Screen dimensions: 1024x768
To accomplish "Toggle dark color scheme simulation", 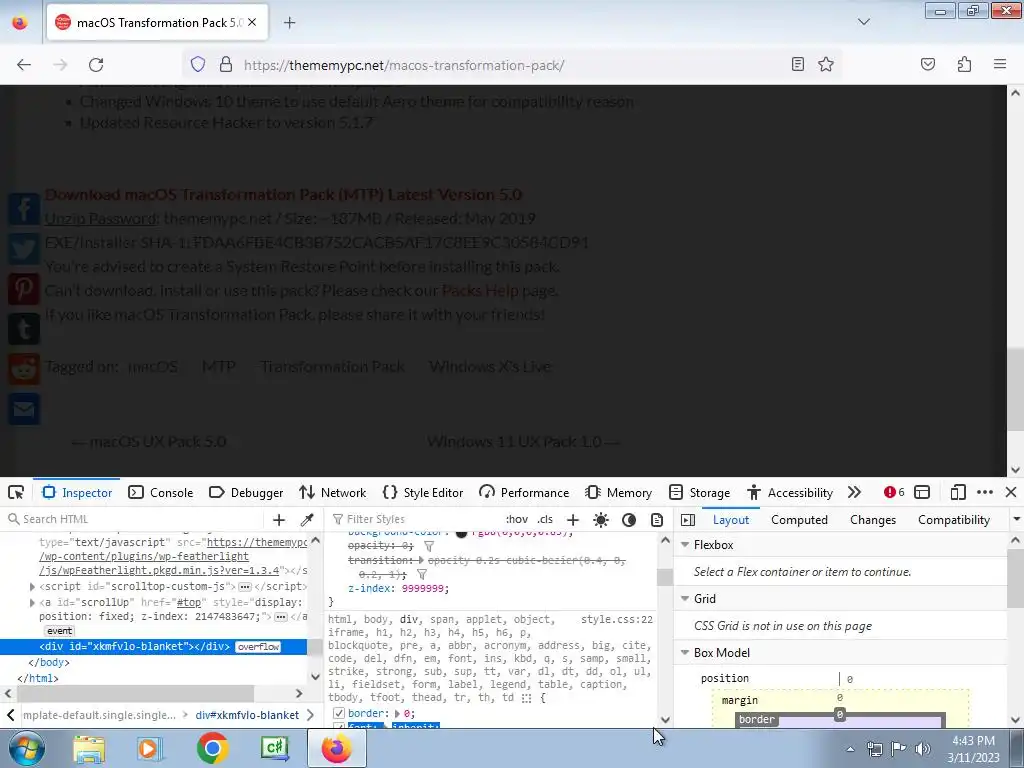I will (629, 520).
